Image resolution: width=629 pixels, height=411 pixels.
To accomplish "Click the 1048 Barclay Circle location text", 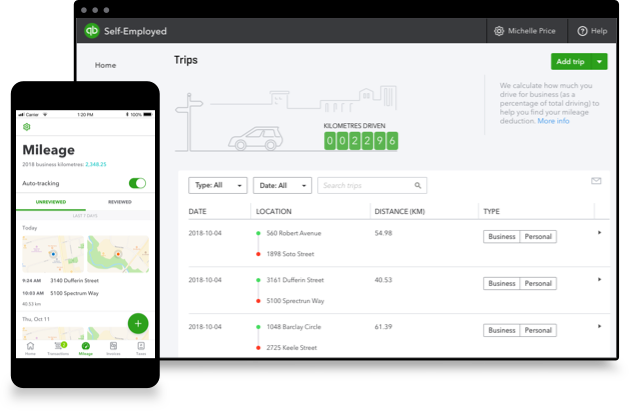I will (x=294, y=327).
